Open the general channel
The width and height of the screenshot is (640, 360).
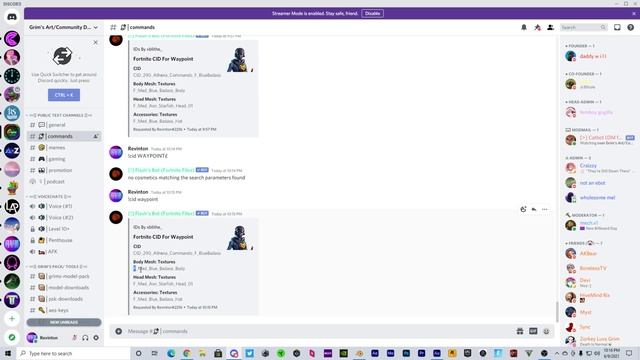click(x=64, y=125)
